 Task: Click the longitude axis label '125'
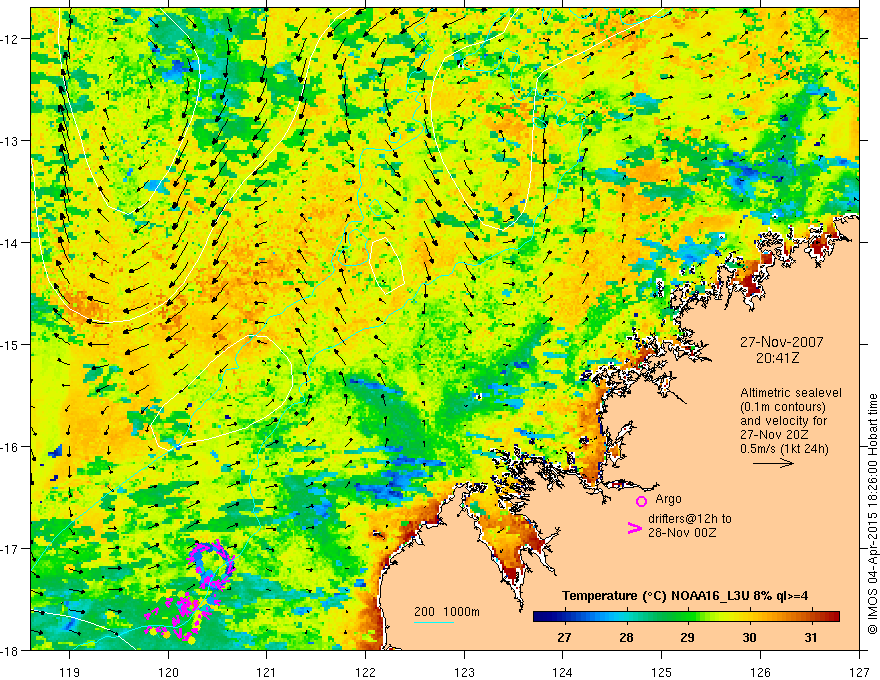662,672
